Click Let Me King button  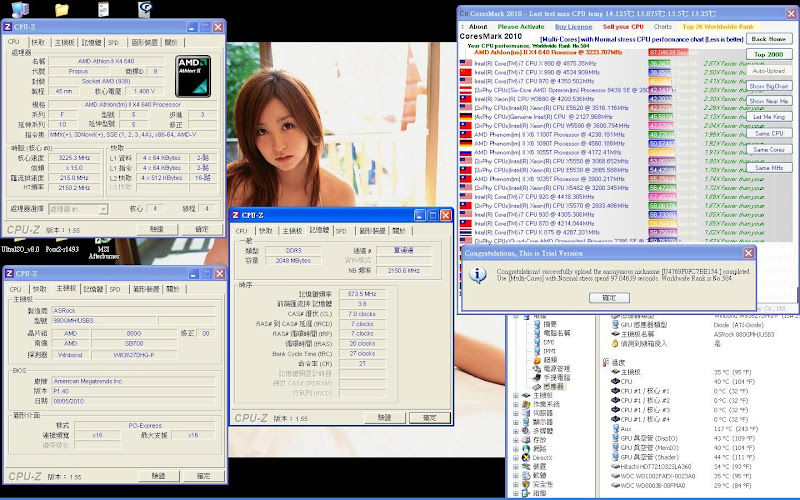769,117
